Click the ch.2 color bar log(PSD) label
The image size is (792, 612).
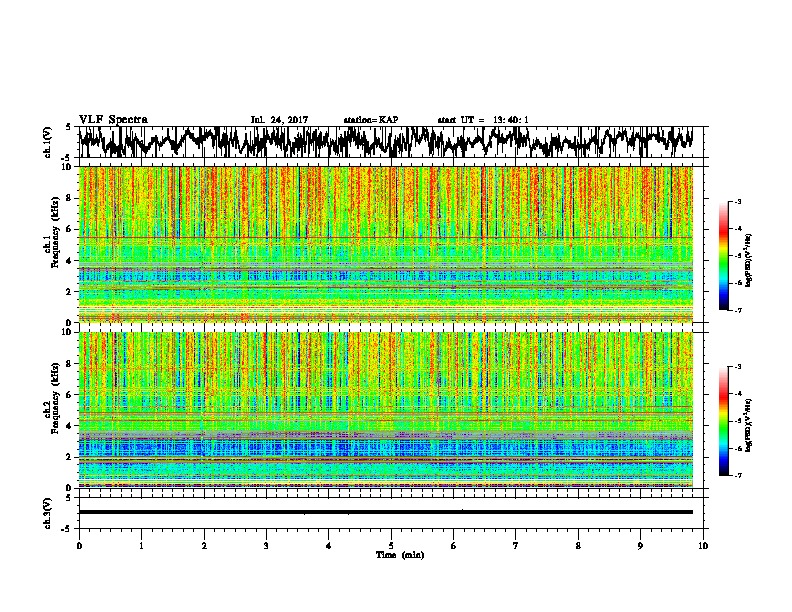748,424
